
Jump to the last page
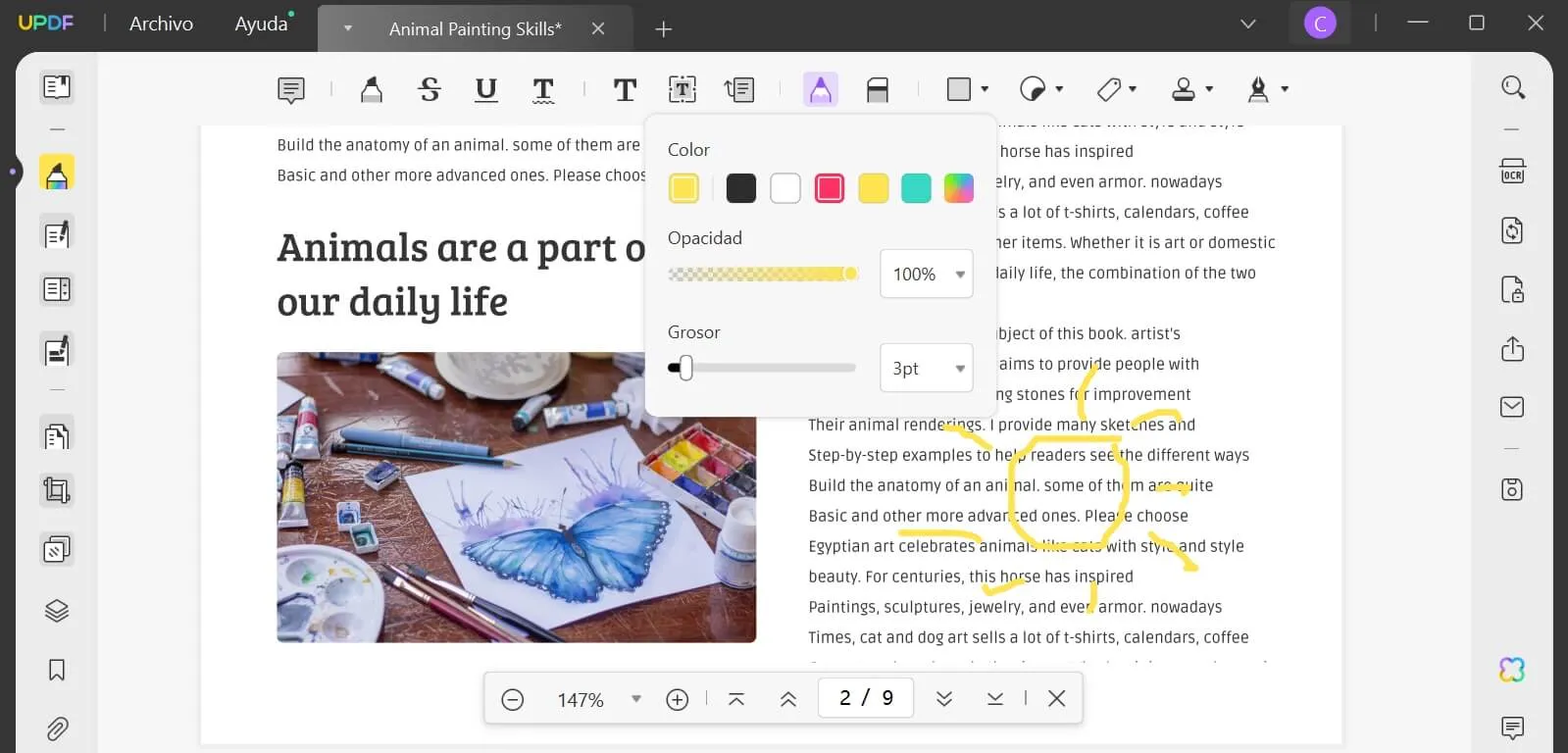(995, 699)
